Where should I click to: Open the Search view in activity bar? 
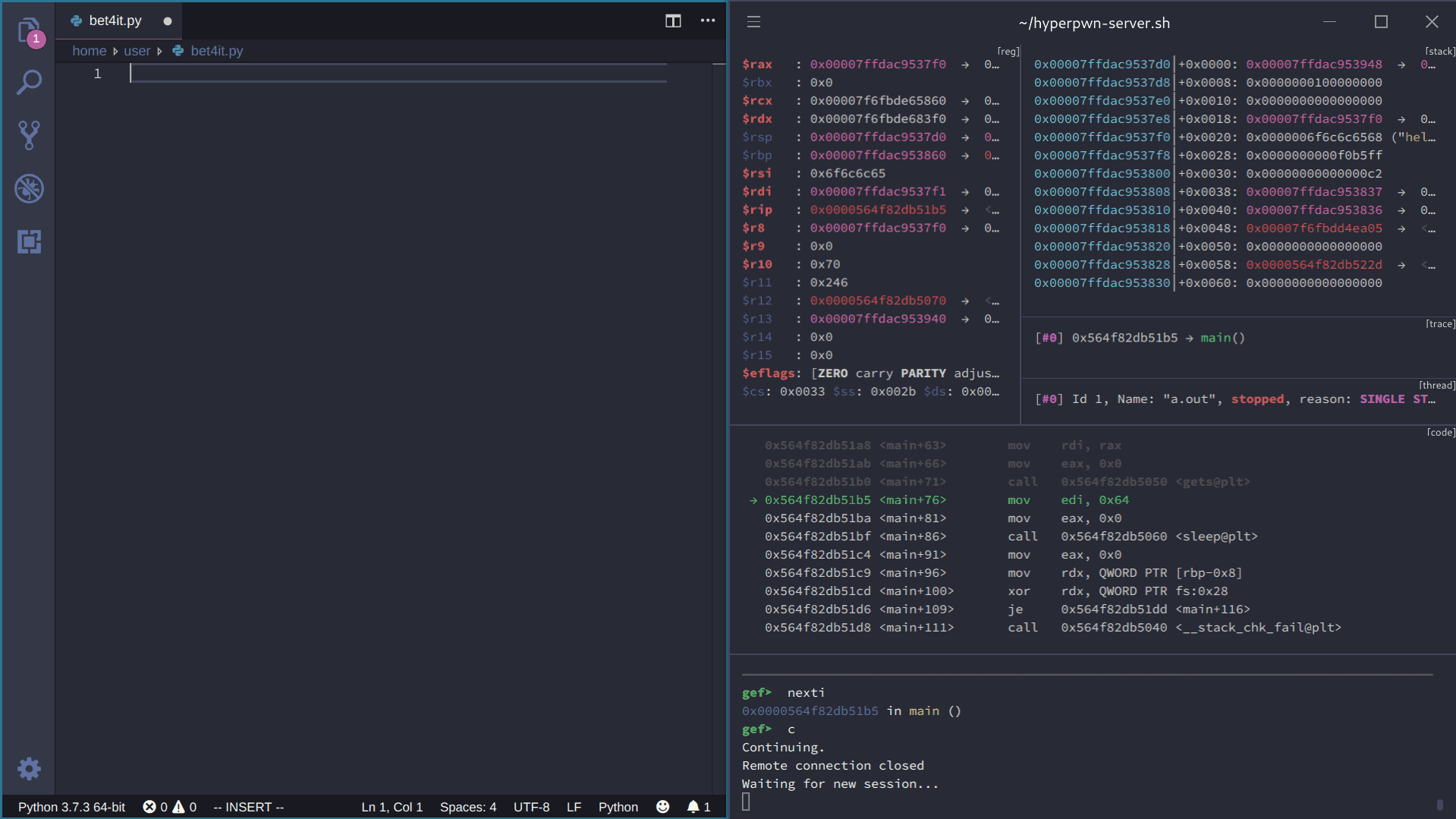pos(29,82)
